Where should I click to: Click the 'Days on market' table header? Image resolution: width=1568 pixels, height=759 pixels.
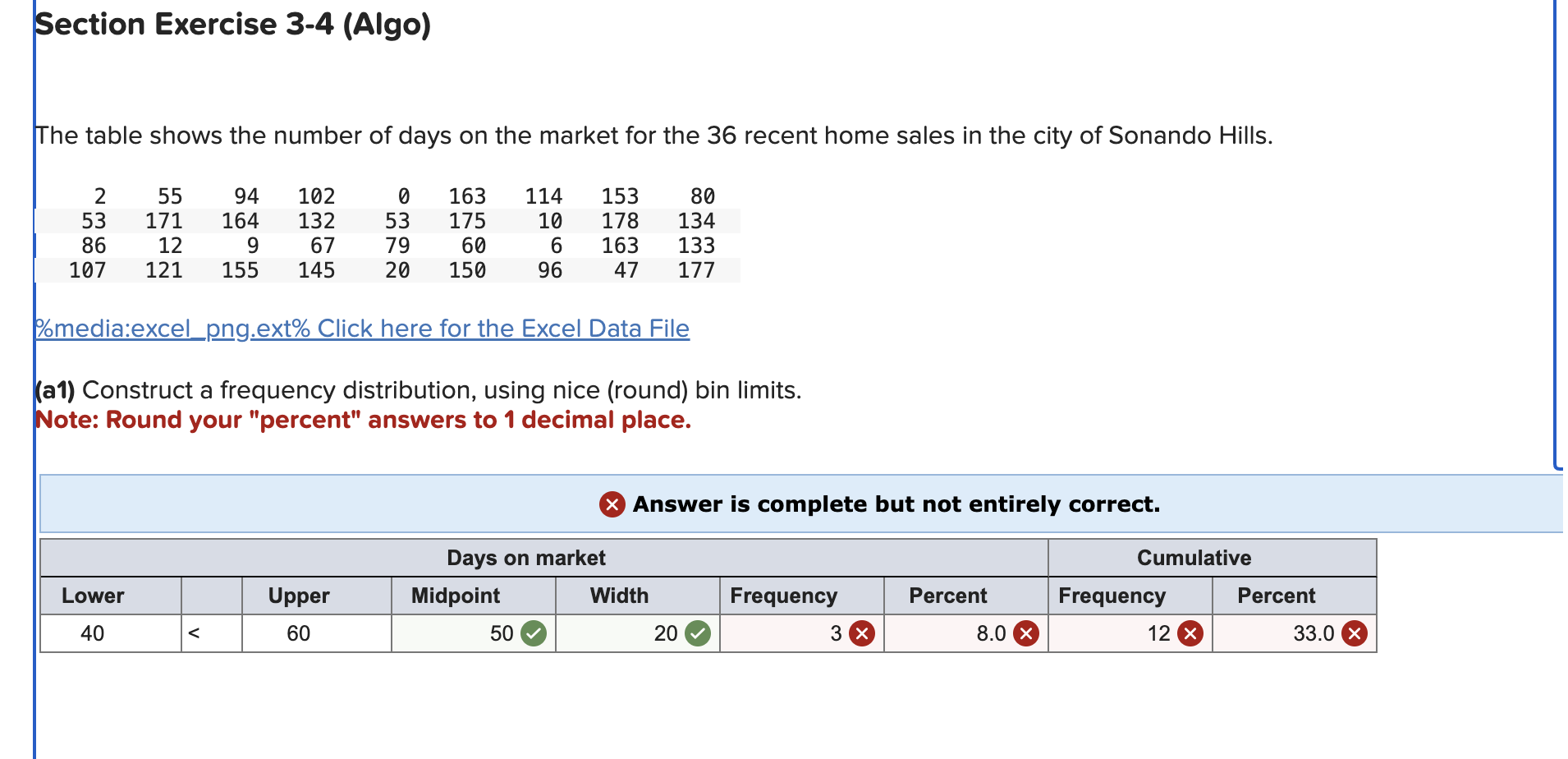coord(526,558)
